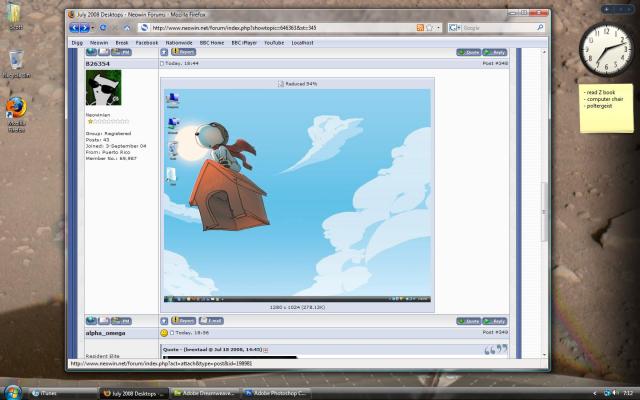Viewport: 640px width, 400px height.
Task: Open the Mozilla Firefox desktop shortcut
Action: [16, 115]
